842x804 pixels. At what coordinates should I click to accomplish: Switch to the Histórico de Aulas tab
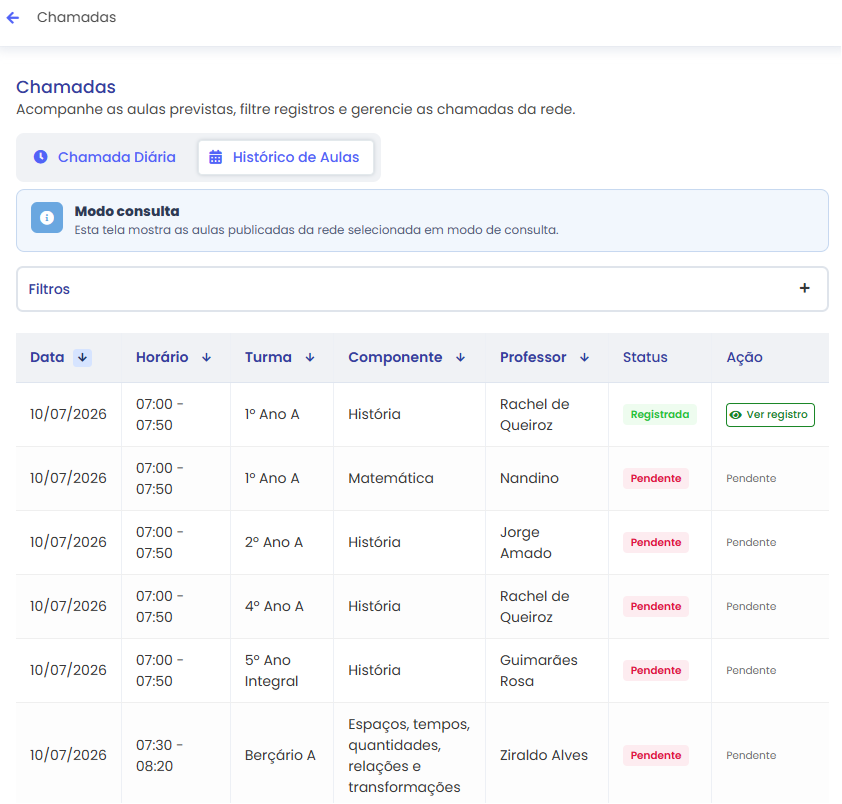[x=286, y=157]
